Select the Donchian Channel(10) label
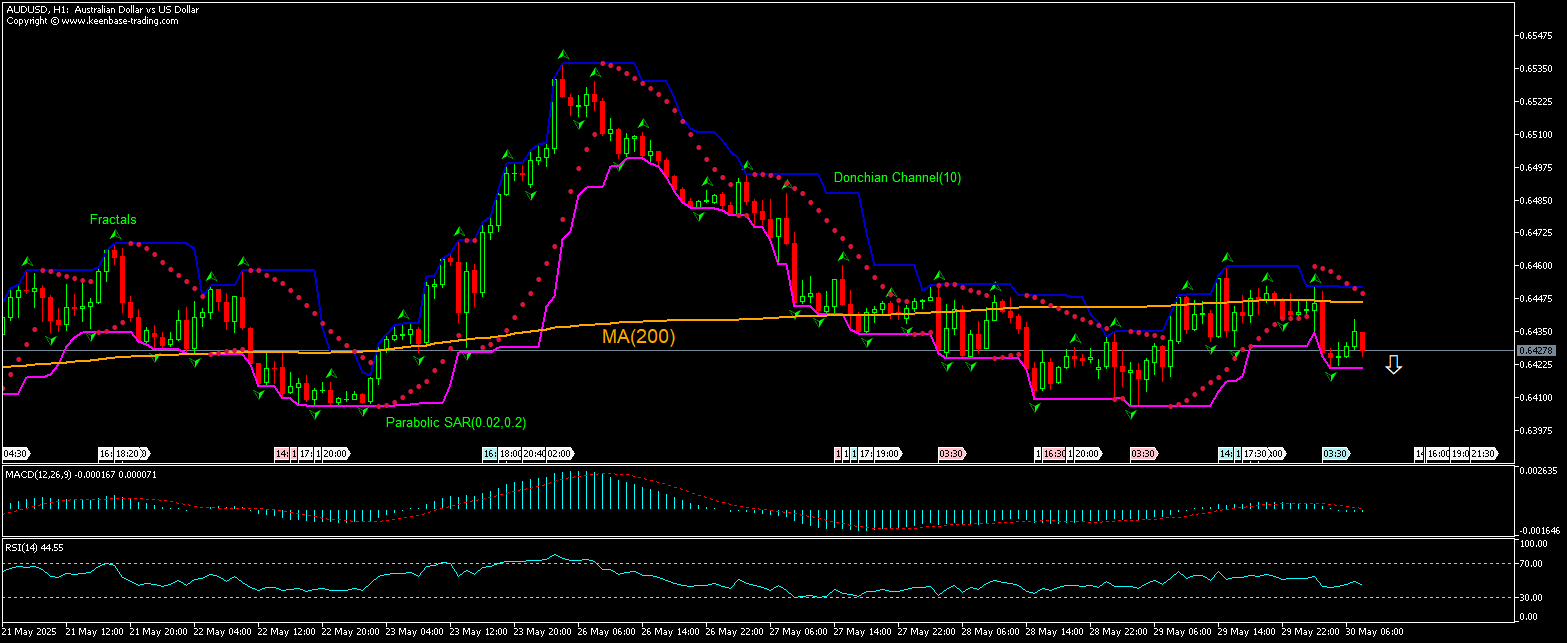This screenshot has height=643, width=1567. (x=896, y=178)
